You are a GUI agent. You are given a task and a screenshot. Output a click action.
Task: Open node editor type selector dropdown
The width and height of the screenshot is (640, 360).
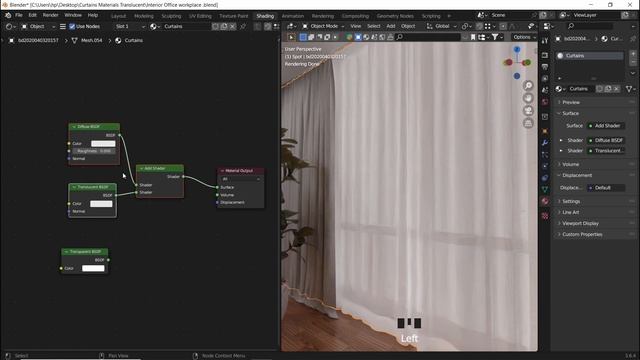point(11,26)
